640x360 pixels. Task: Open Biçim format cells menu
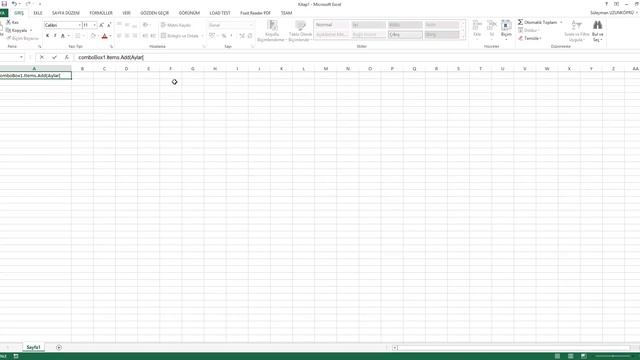[506, 30]
